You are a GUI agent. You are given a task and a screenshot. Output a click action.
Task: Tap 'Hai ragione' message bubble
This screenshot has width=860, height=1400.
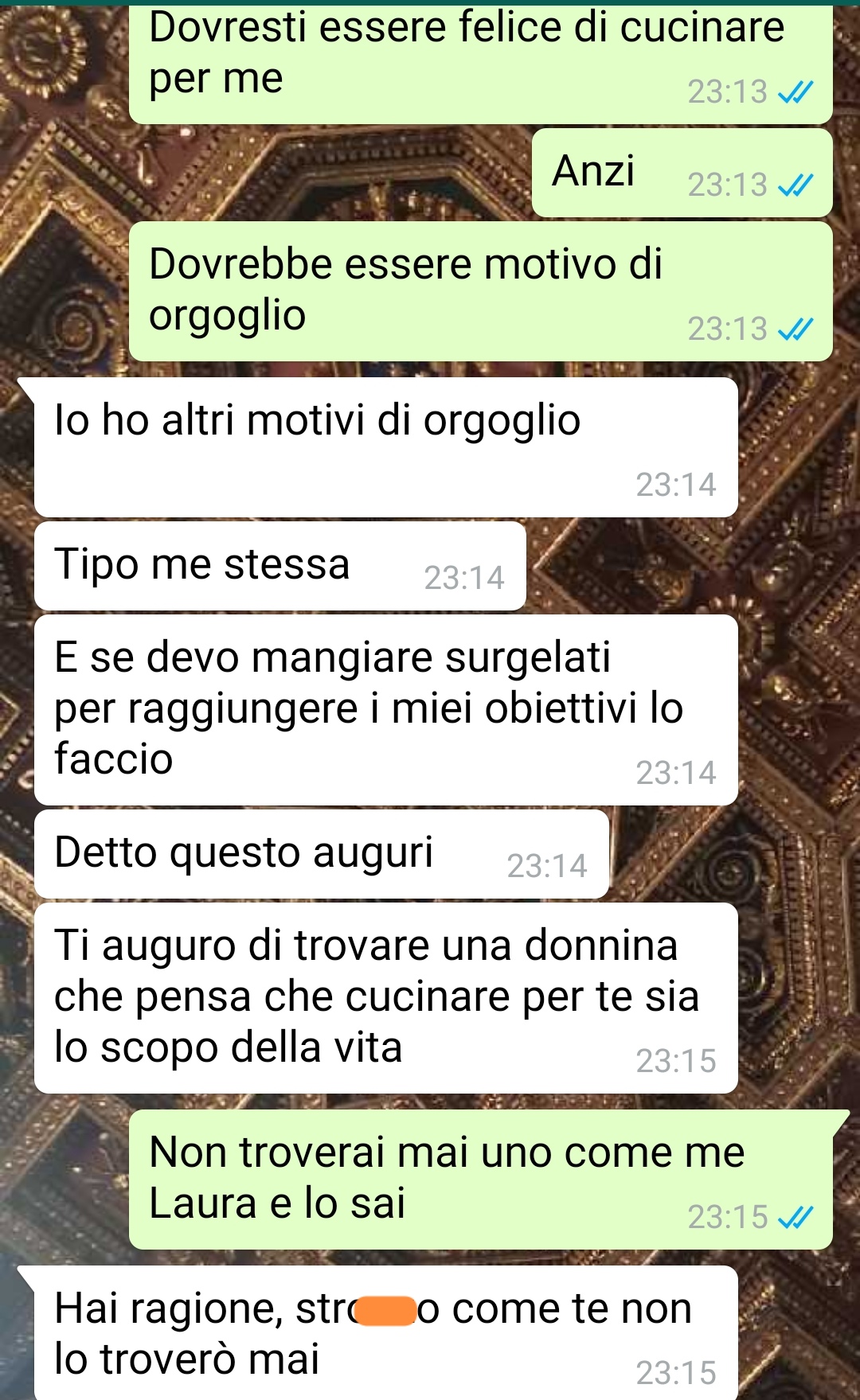[x=385, y=1333]
